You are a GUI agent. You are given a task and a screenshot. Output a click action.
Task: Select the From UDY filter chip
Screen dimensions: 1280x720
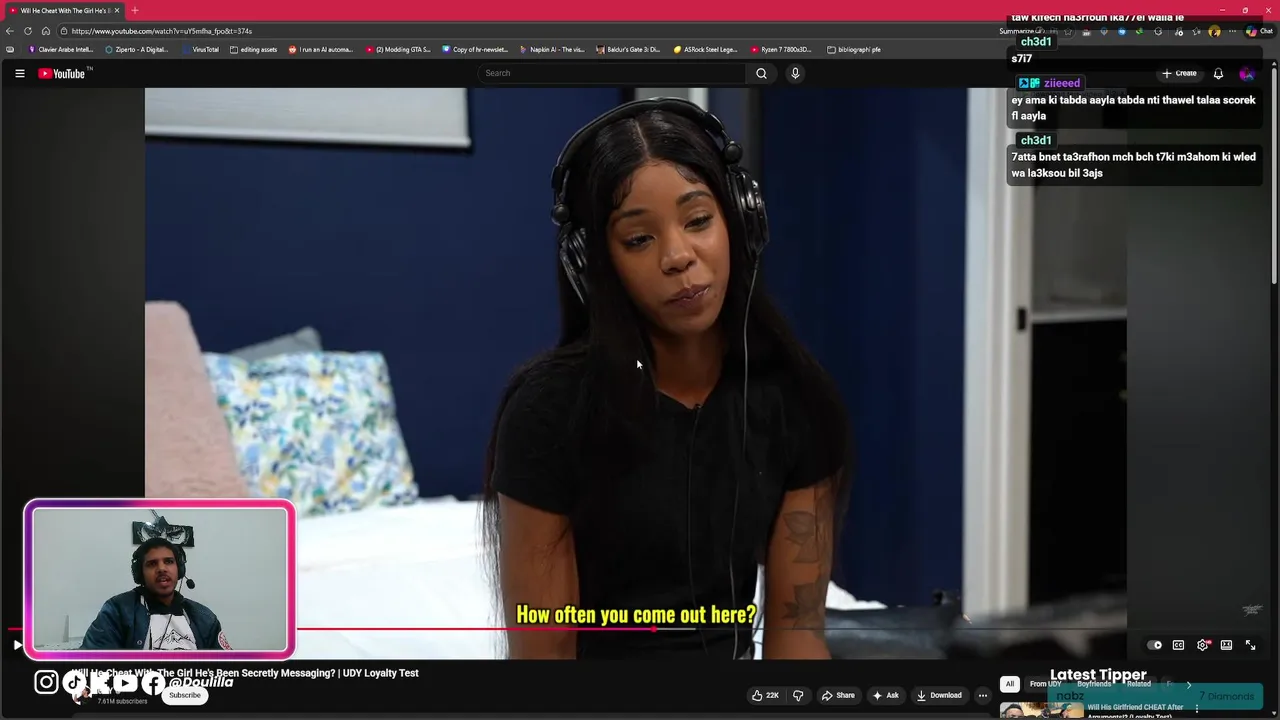pyautogui.click(x=1045, y=684)
